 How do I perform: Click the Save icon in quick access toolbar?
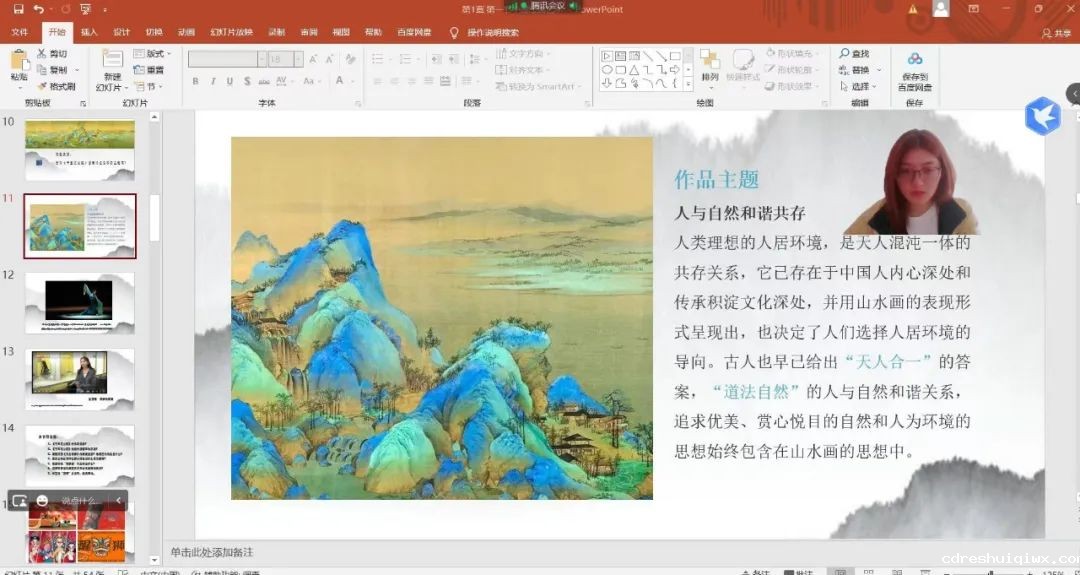click(x=18, y=9)
